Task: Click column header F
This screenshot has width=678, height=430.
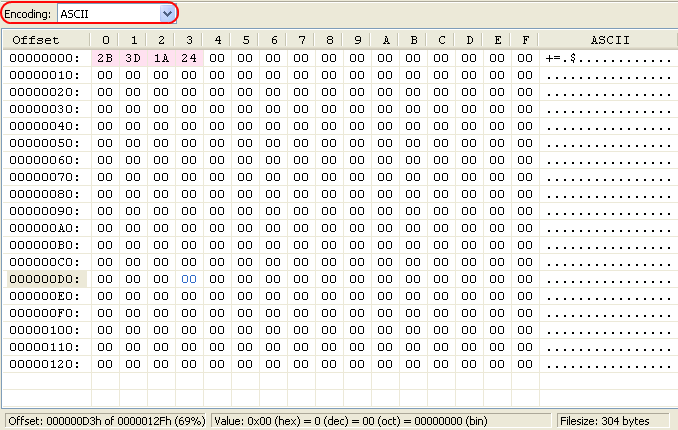Action: point(525,40)
